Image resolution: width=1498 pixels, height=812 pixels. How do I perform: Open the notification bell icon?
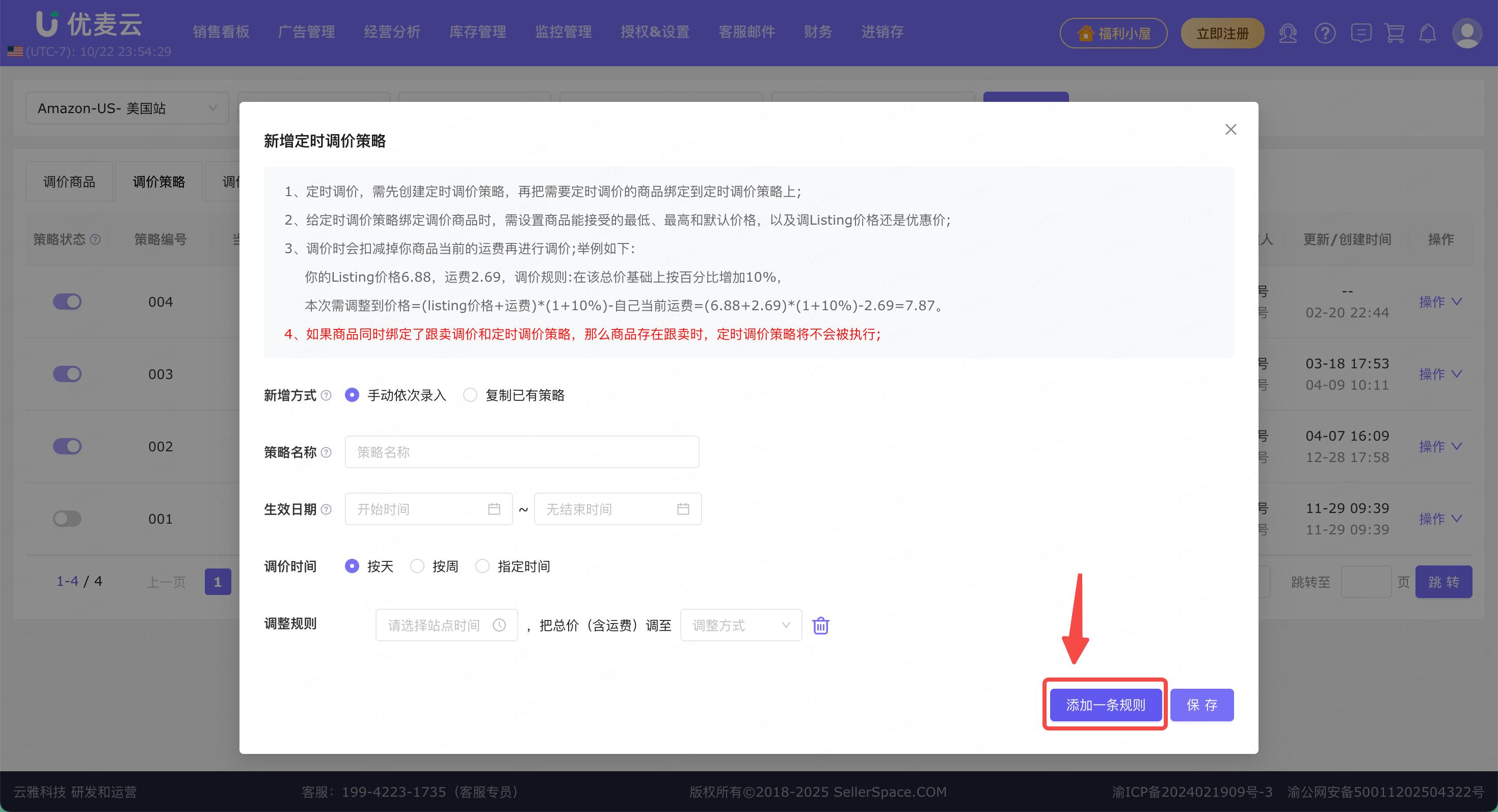(x=1427, y=33)
